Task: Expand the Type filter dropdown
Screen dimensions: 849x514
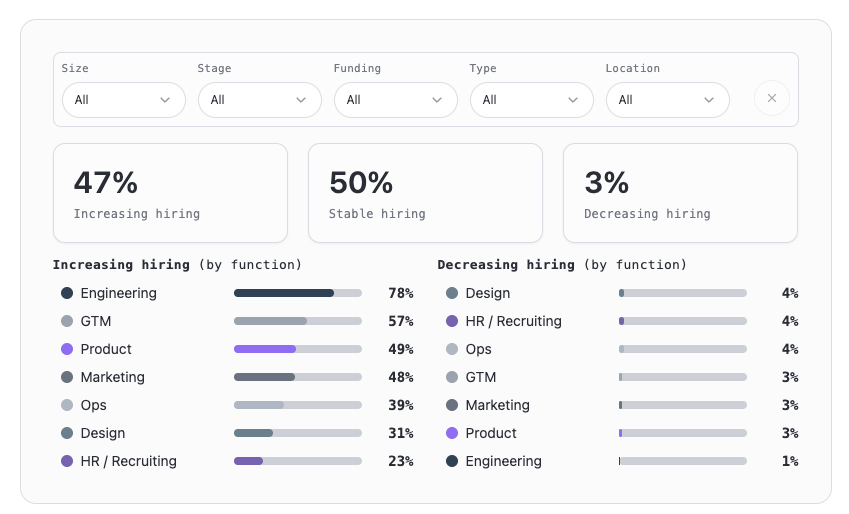Action: point(531,100)
